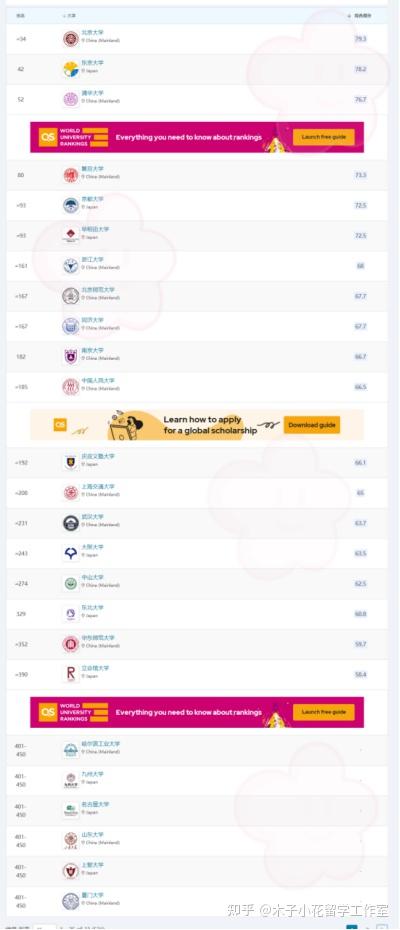
Task: Click the 清华大学 logo icon
Action: [71, 100]
